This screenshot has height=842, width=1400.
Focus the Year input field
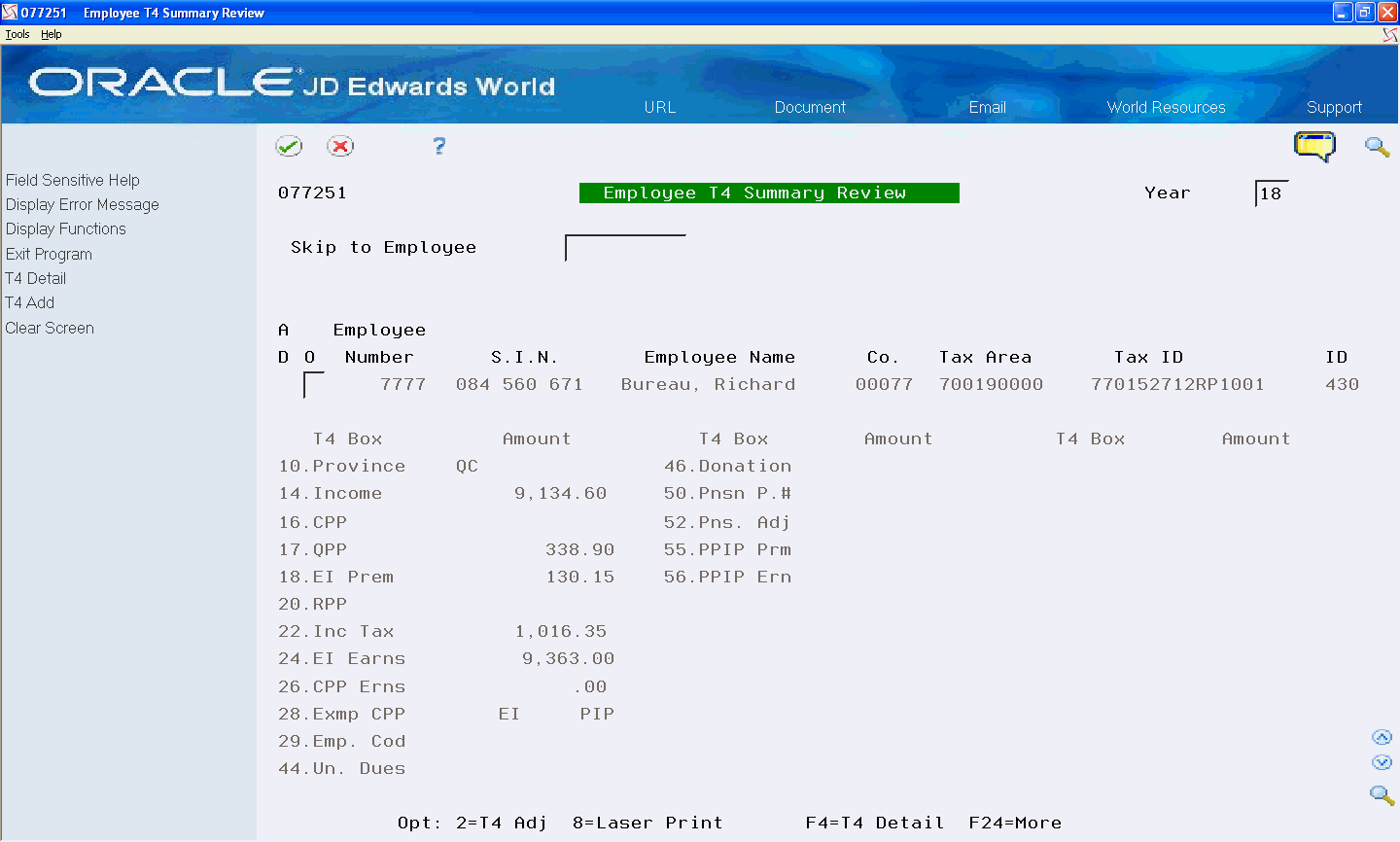(1272, 193)
